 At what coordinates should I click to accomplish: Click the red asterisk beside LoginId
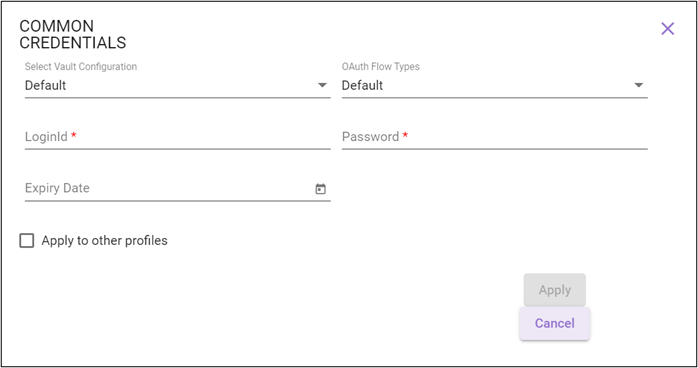click(74, 135)
